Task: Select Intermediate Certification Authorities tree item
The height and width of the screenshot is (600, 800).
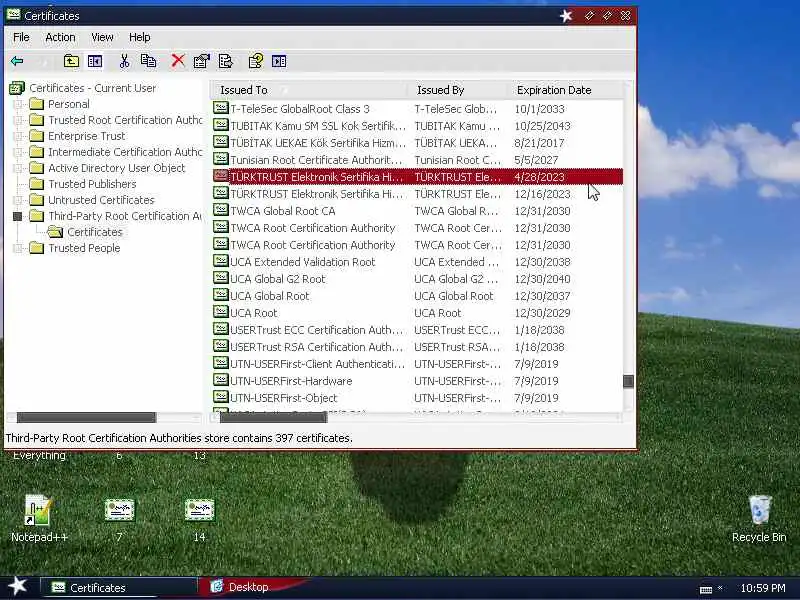Action: [125, 152]
